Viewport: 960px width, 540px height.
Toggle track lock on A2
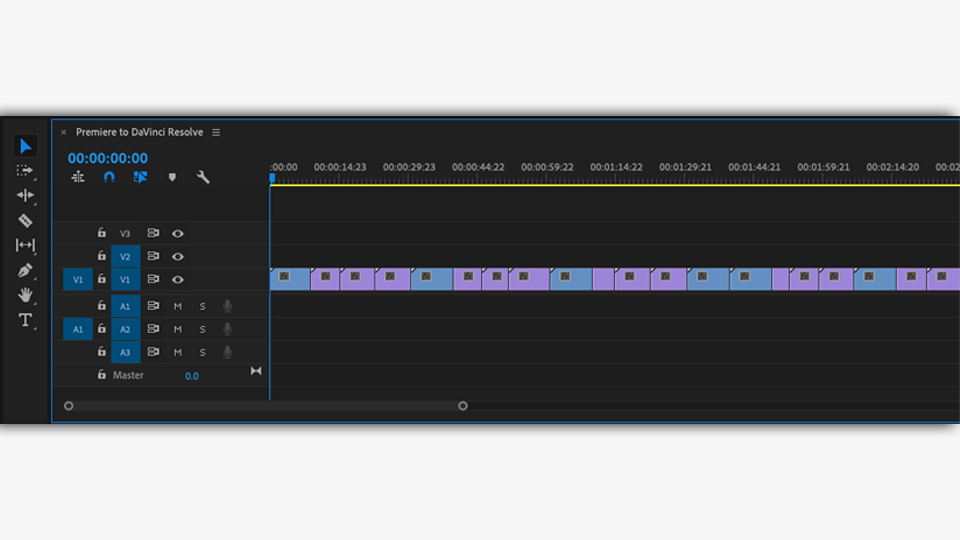click(102, 329)
